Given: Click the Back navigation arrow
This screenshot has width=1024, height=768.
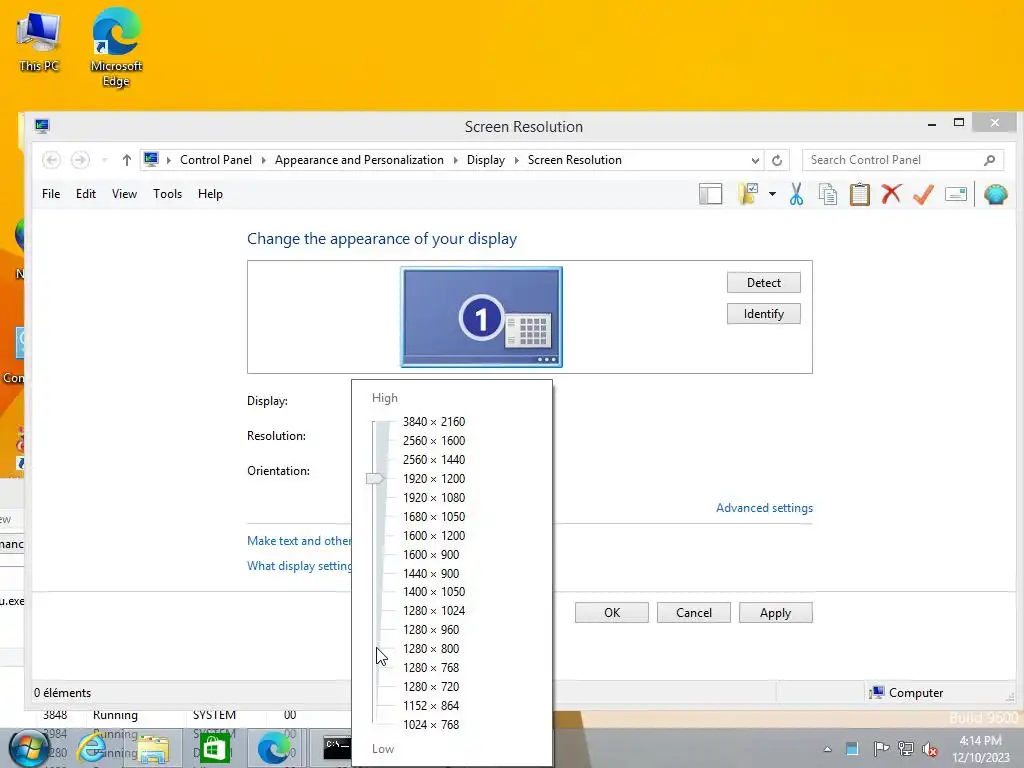Looking at the screenshot, I should point(52,160).
